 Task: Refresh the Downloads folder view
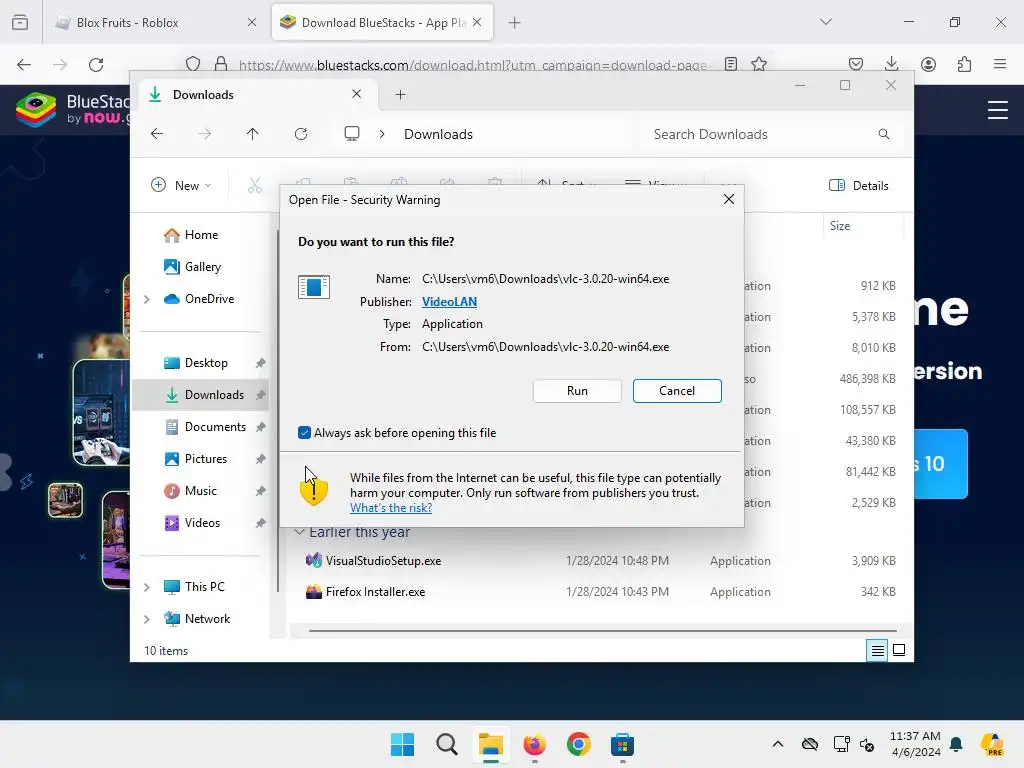[x=301, y=134]
